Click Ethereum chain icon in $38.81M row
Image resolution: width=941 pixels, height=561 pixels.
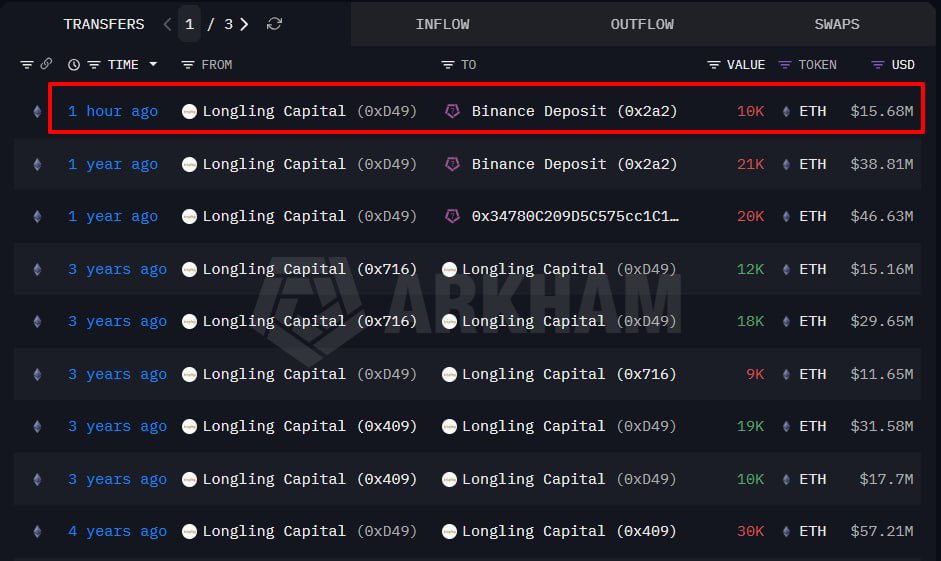pyautogui.click(x=37, y=164)
